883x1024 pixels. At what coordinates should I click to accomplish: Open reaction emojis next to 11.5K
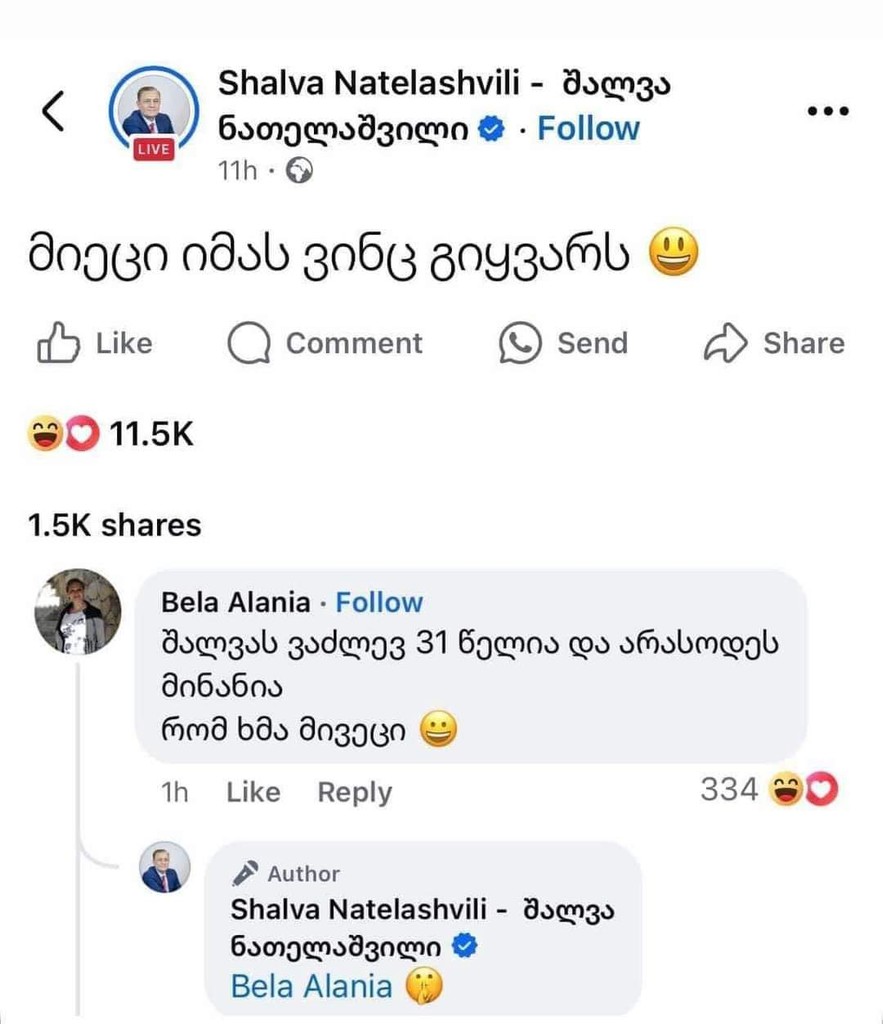(x=63, y=434)
